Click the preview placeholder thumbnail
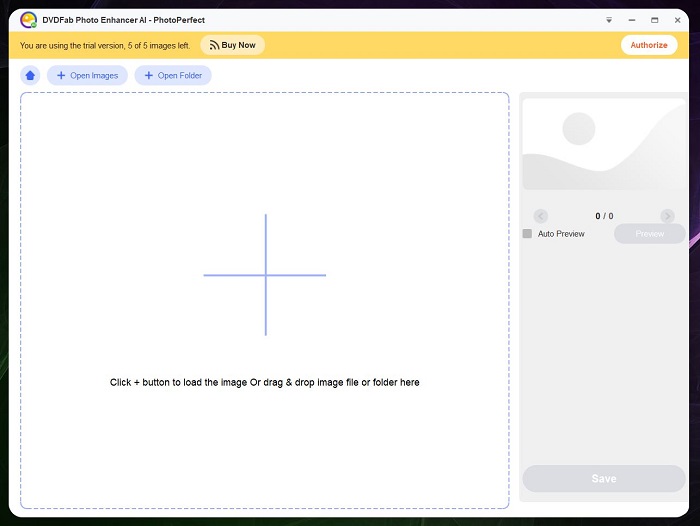 tap(604, 144)
